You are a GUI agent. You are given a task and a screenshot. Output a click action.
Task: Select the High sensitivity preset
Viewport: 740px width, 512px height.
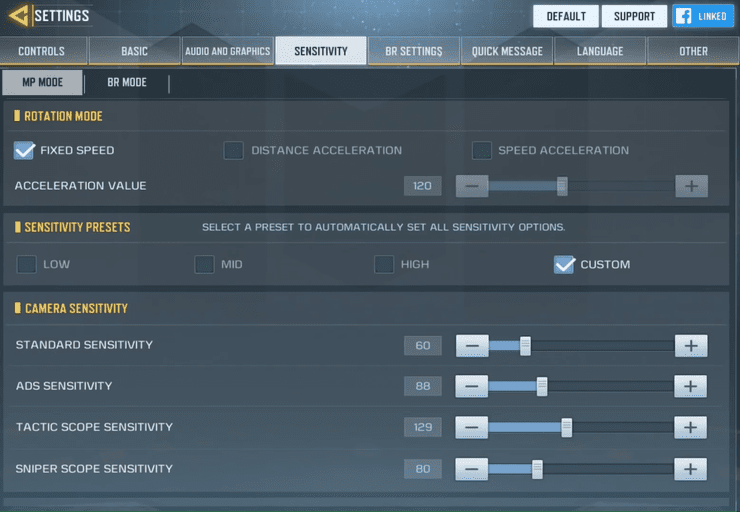click(x=384, y=264)
